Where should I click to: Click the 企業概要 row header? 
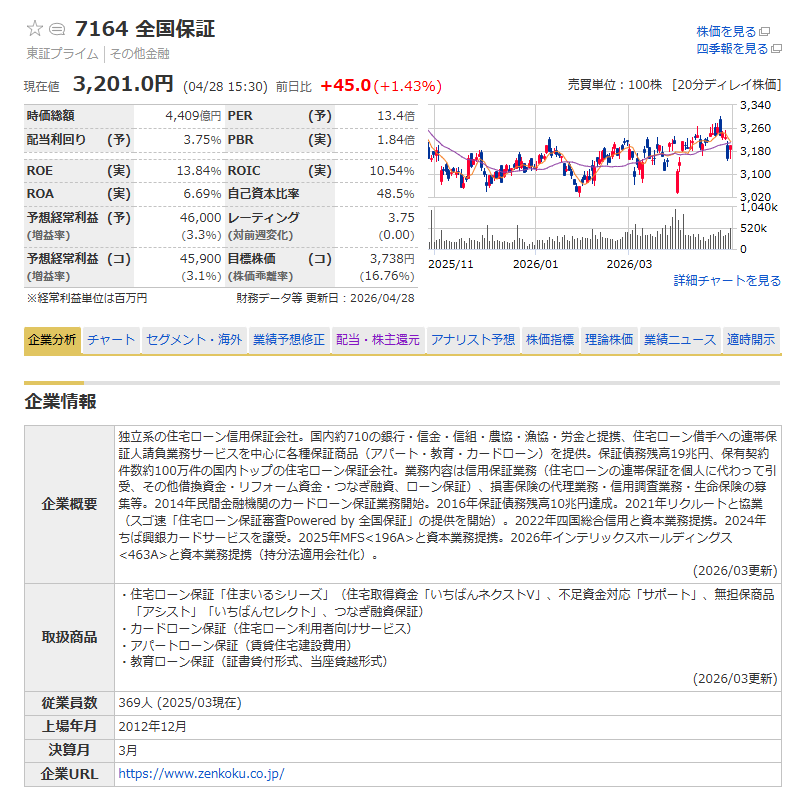(x=69, y=504)
